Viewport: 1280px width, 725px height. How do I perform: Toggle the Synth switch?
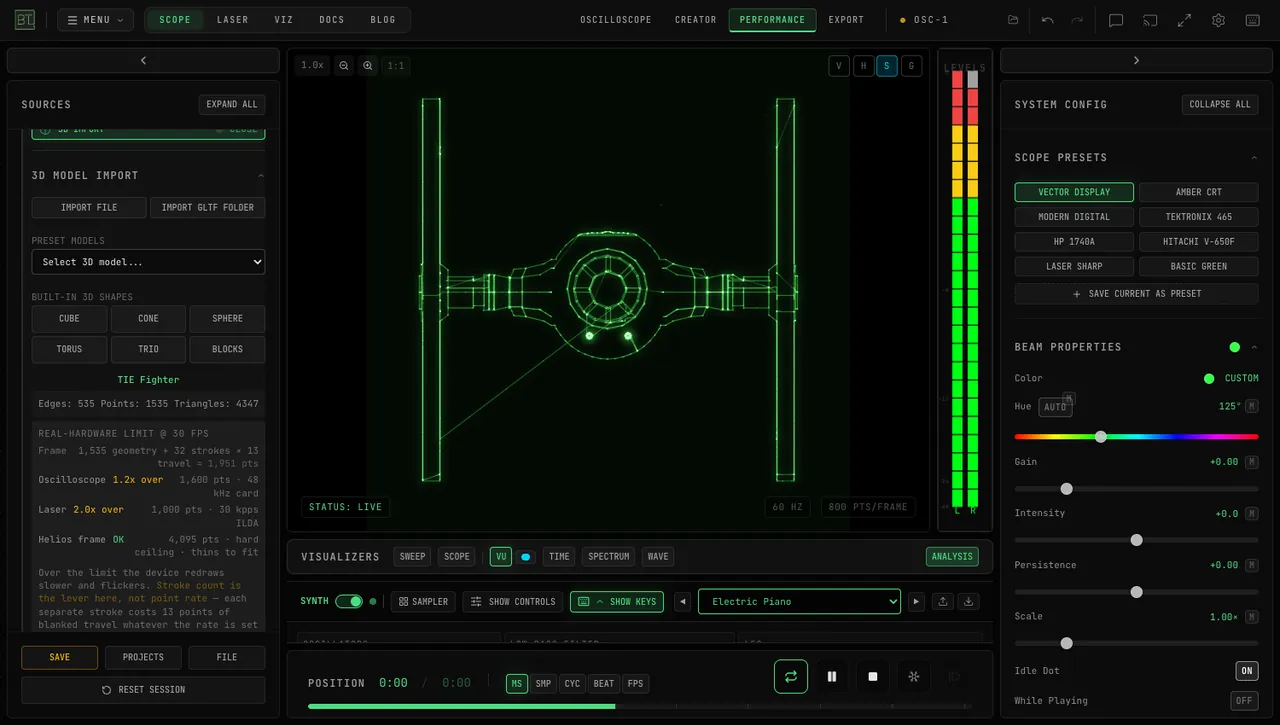[x=349, y=601]
